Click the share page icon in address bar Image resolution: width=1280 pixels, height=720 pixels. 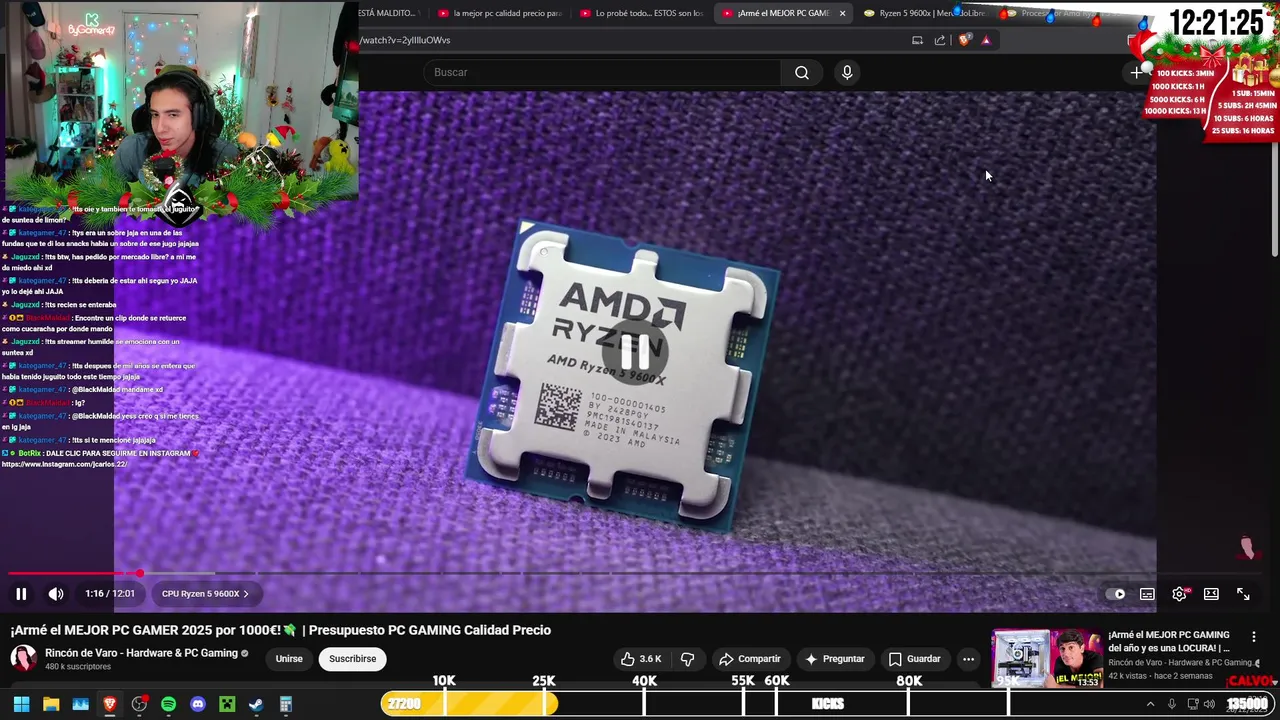click(x=940, y=40)
